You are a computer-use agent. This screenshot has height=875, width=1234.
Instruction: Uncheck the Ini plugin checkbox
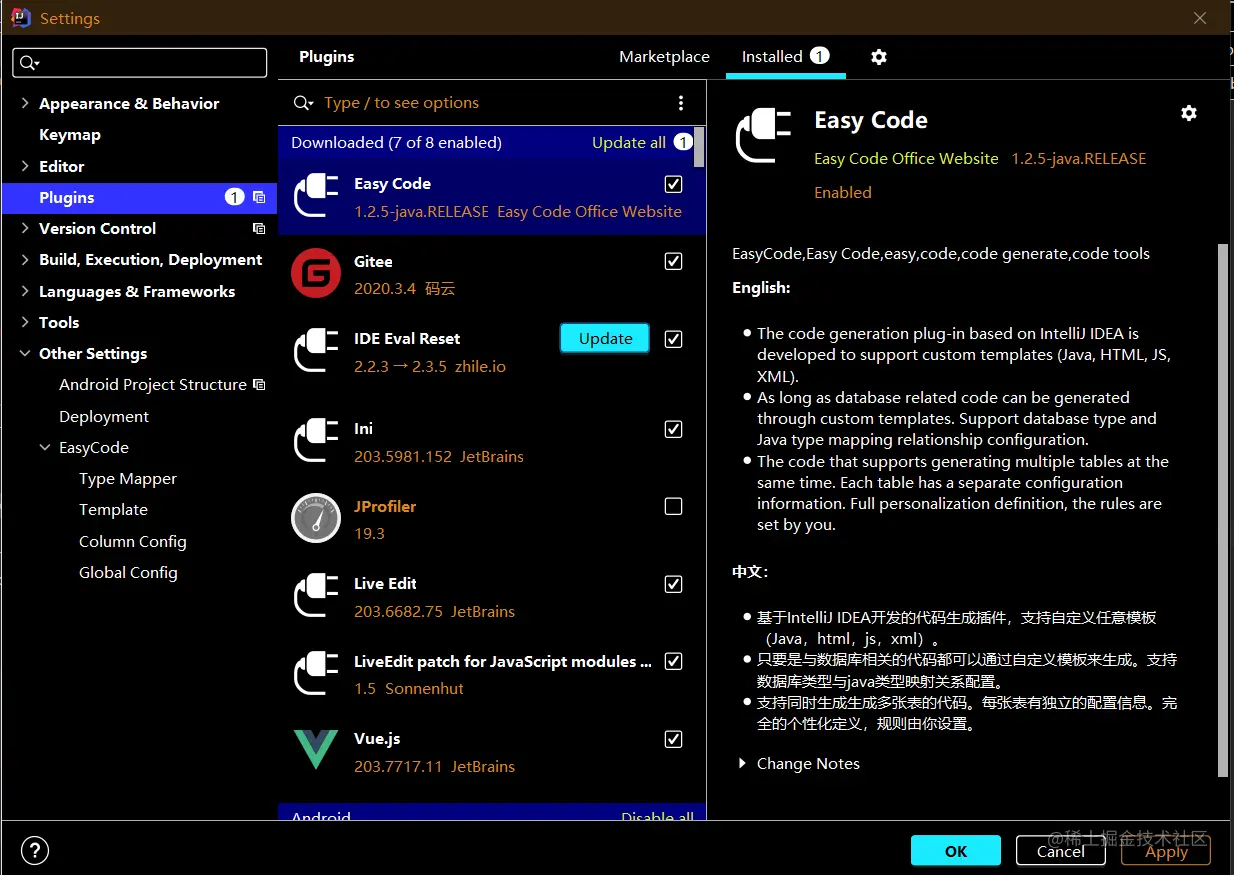pyautogui.click(x=674, y=429)
